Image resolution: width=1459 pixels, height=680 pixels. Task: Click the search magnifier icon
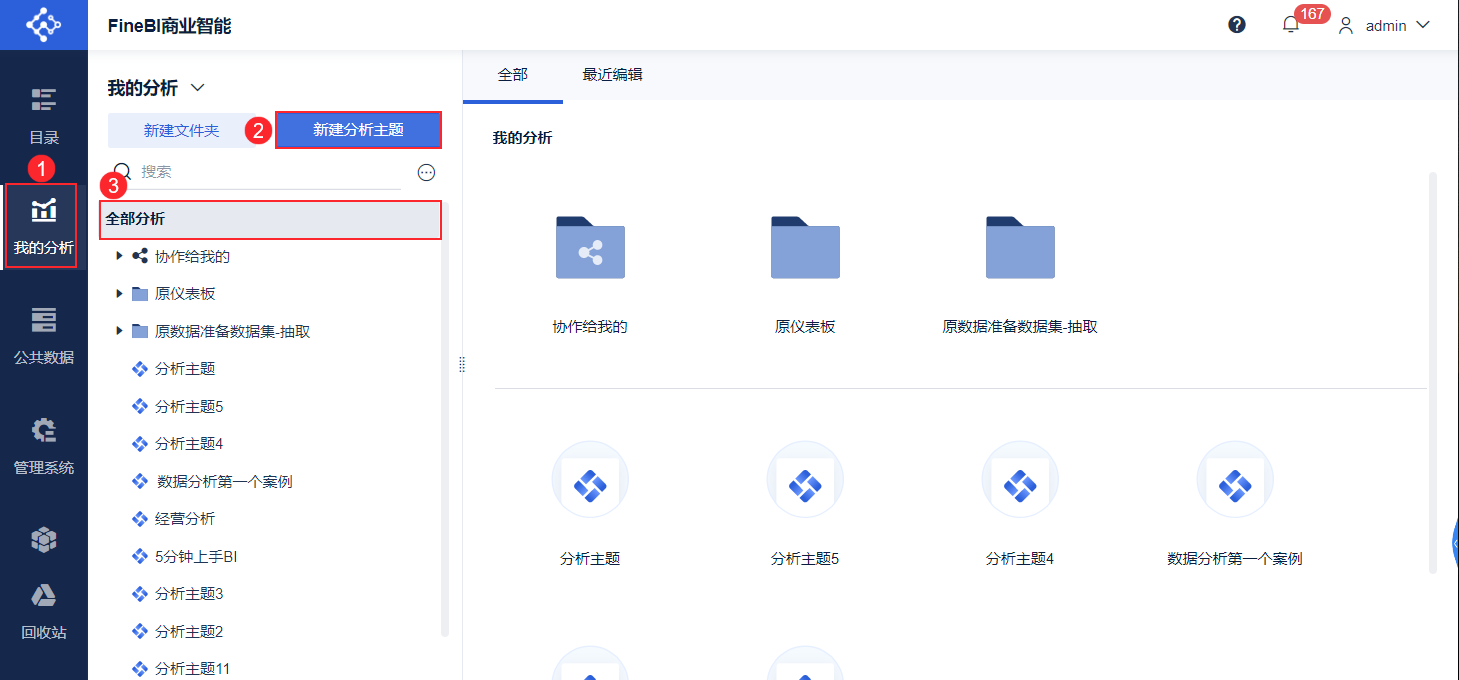[x=122, y=172]
